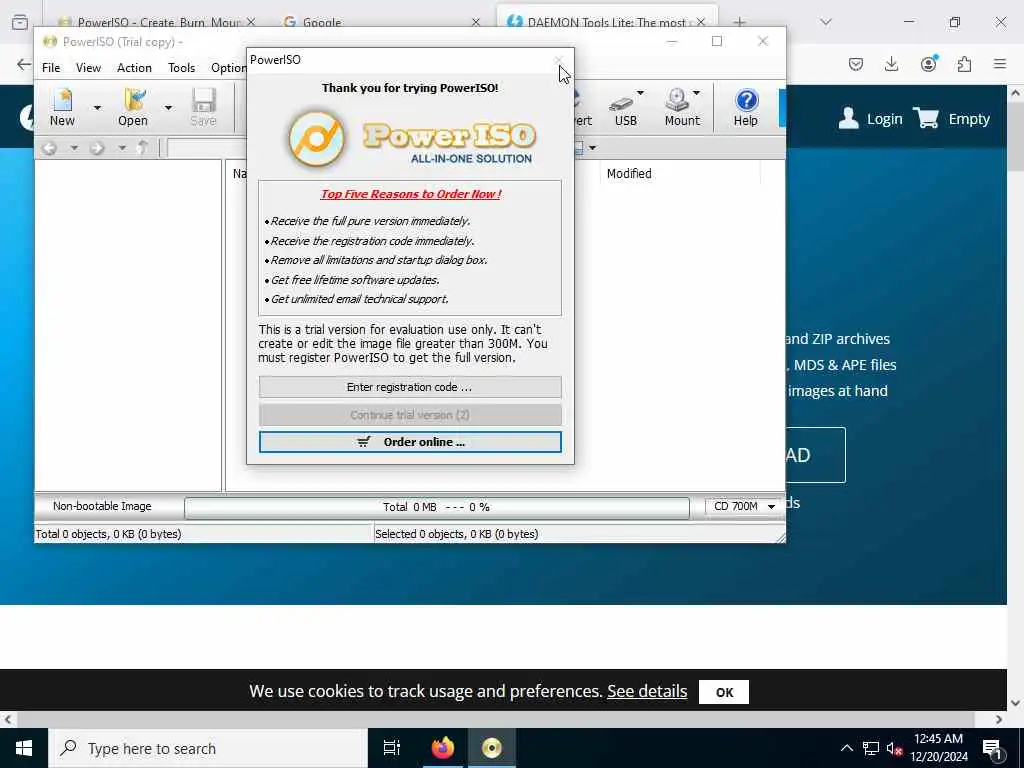The height and width of the screenshot is (768, 1024).
Task: Click the USB drive toolbar icon
Action: [624, 108]
